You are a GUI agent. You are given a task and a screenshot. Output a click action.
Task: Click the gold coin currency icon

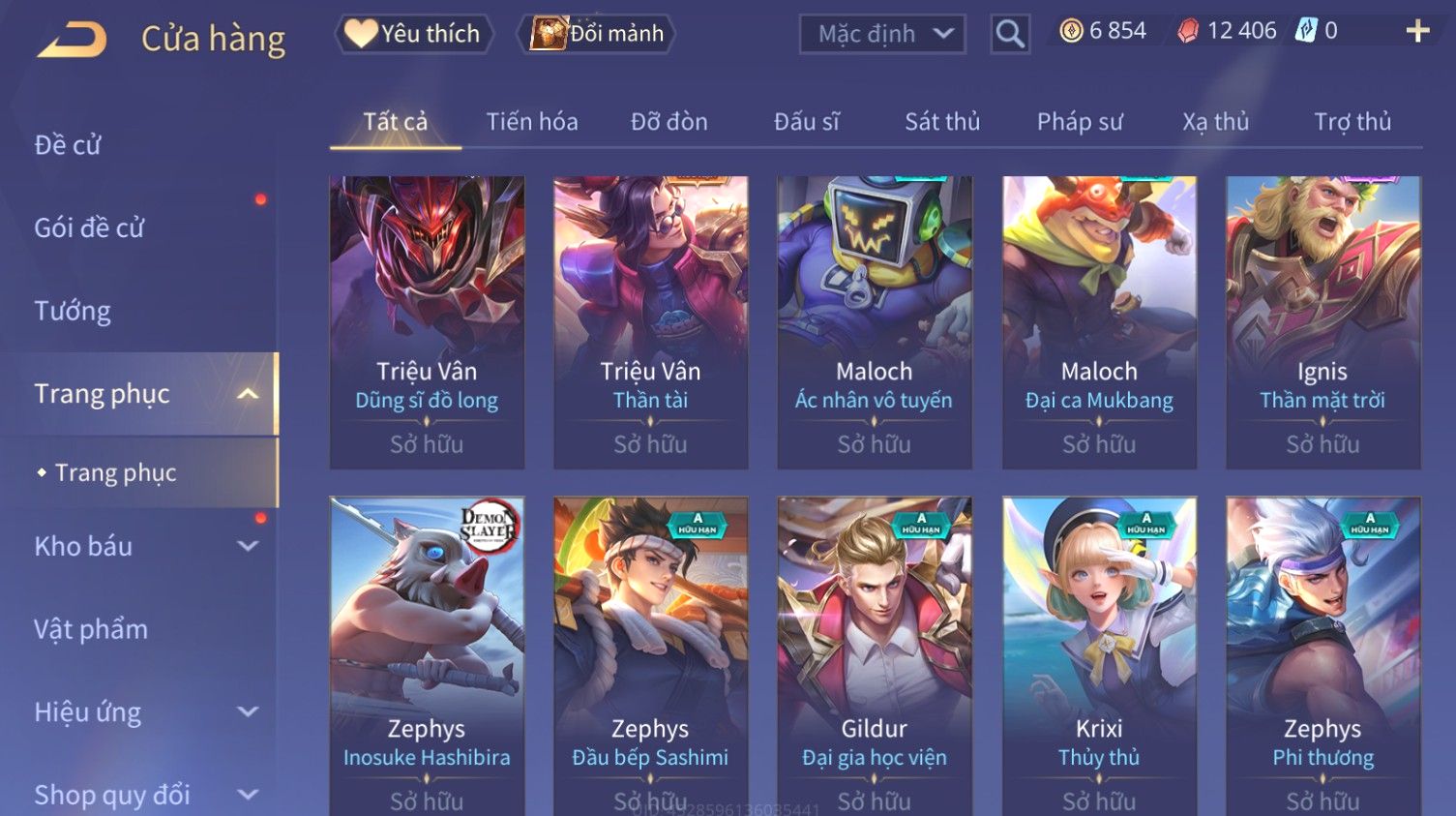tap(1071, 31)
